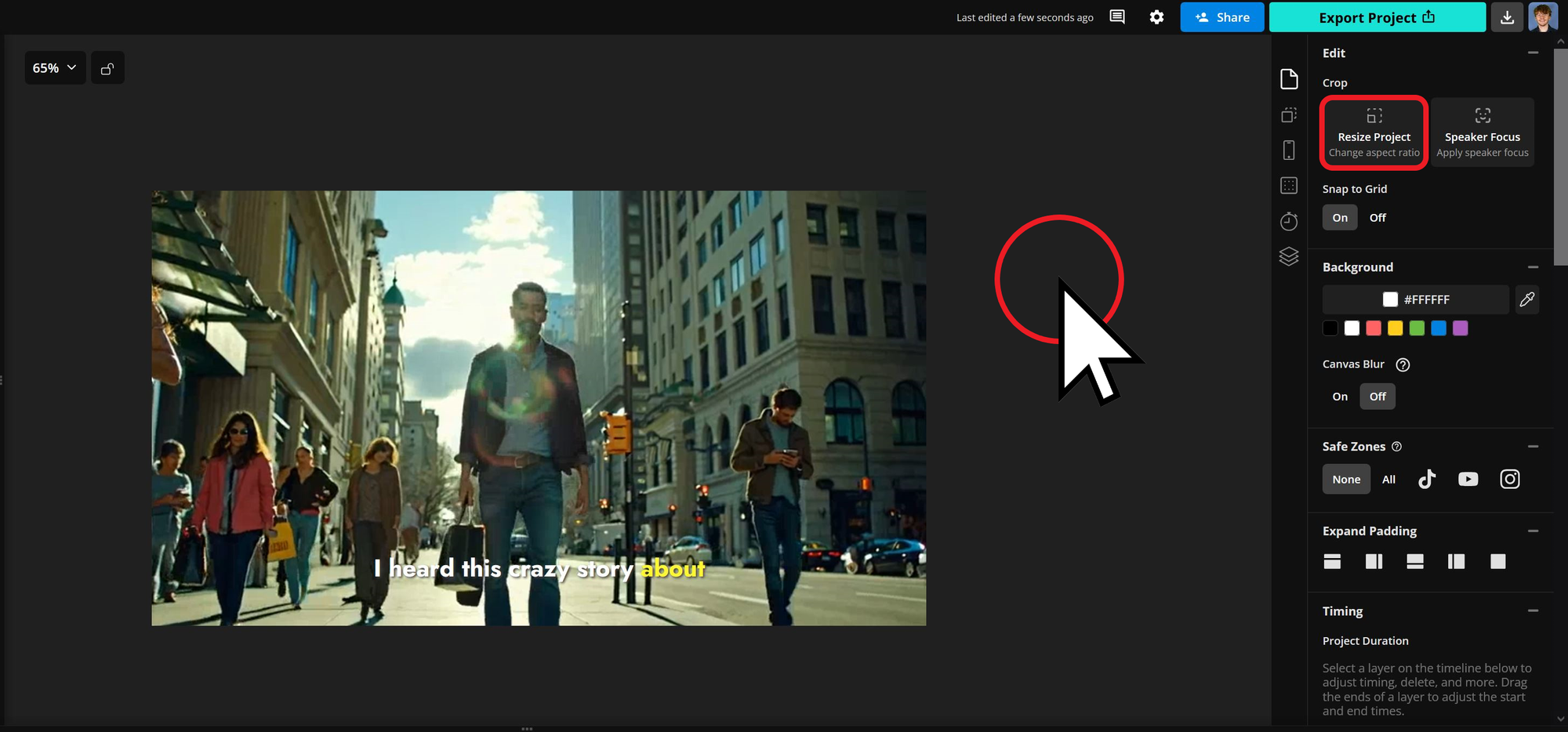Viewport: 1568px width, 732px height.
Task: Turn Snap to Grid off
Action: click(1377, 217)
